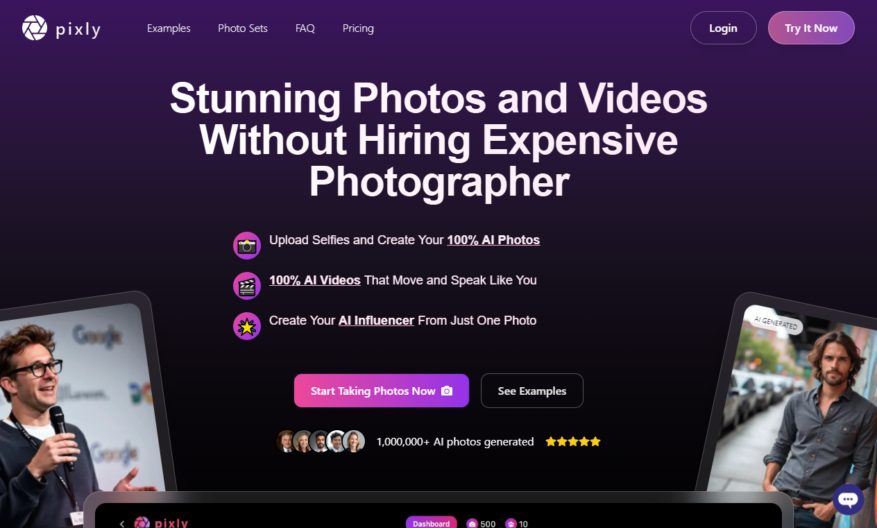Click the Dashboard pill in the preview
The image size is (877, 528).
point(431,523)
